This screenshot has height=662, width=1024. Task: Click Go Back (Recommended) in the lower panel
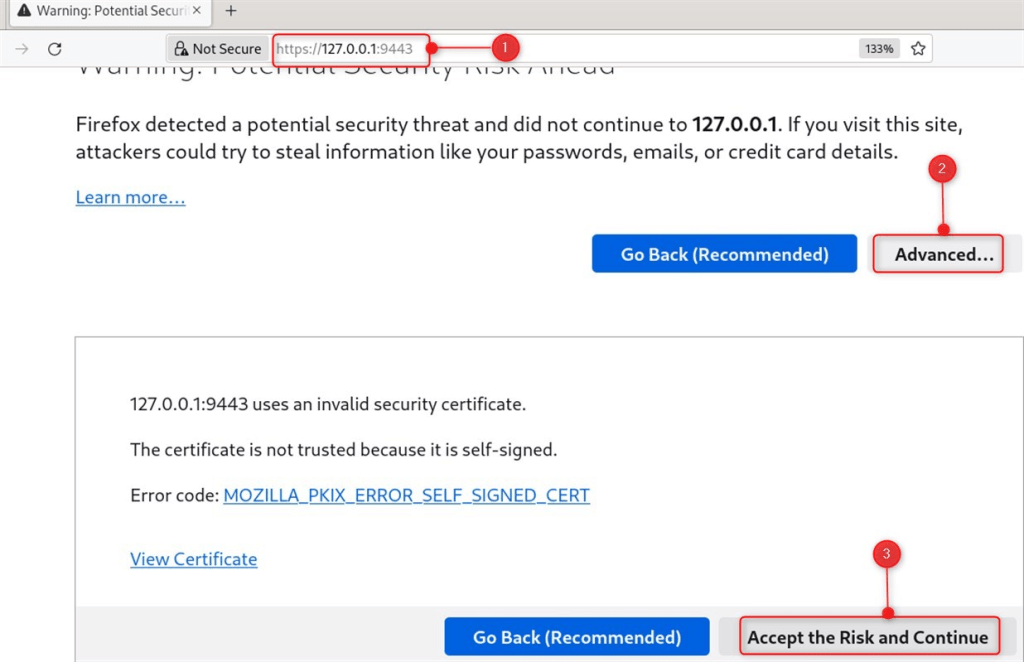577,636
